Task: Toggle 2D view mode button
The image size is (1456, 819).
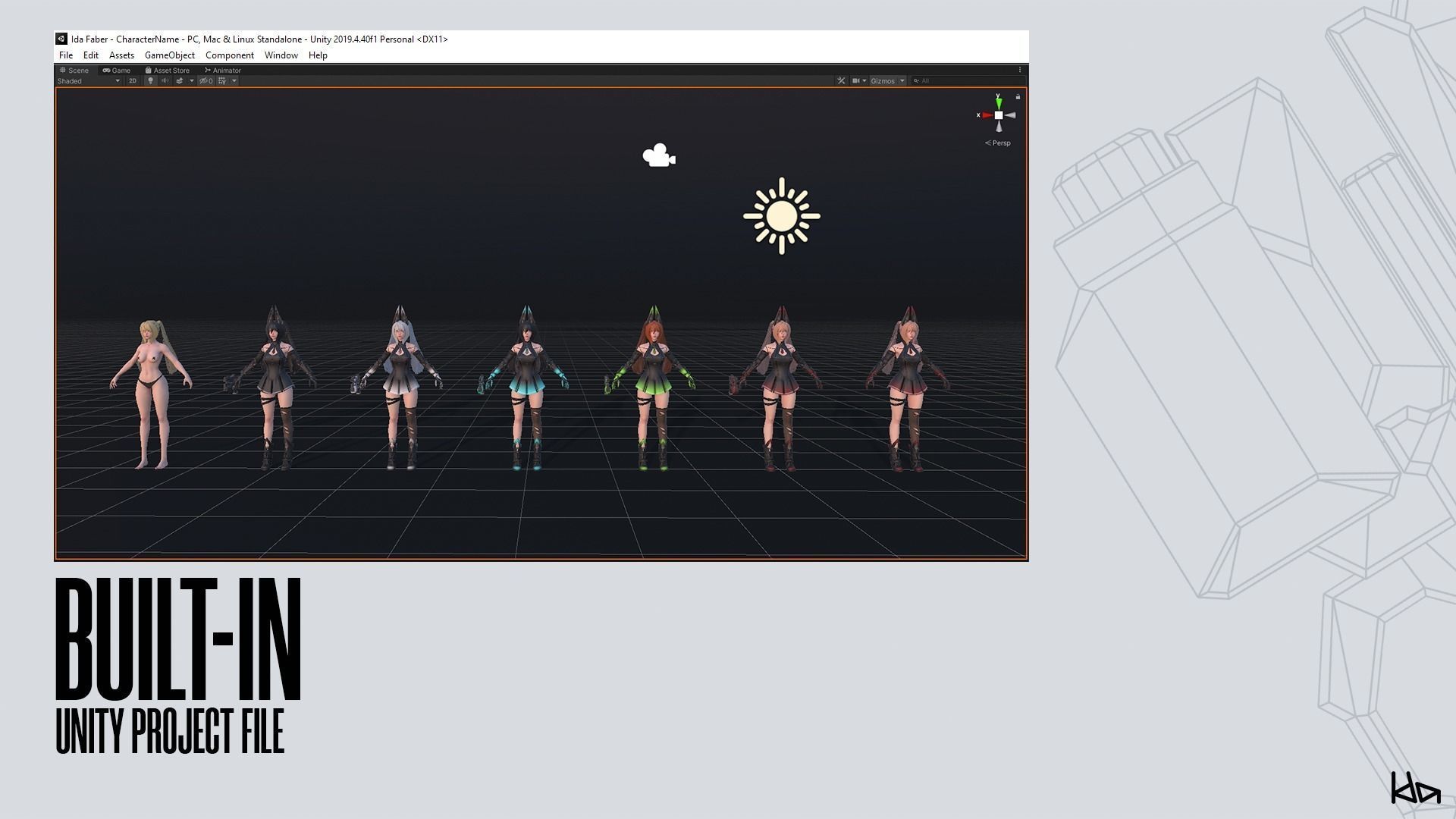Action: (133, 80)
